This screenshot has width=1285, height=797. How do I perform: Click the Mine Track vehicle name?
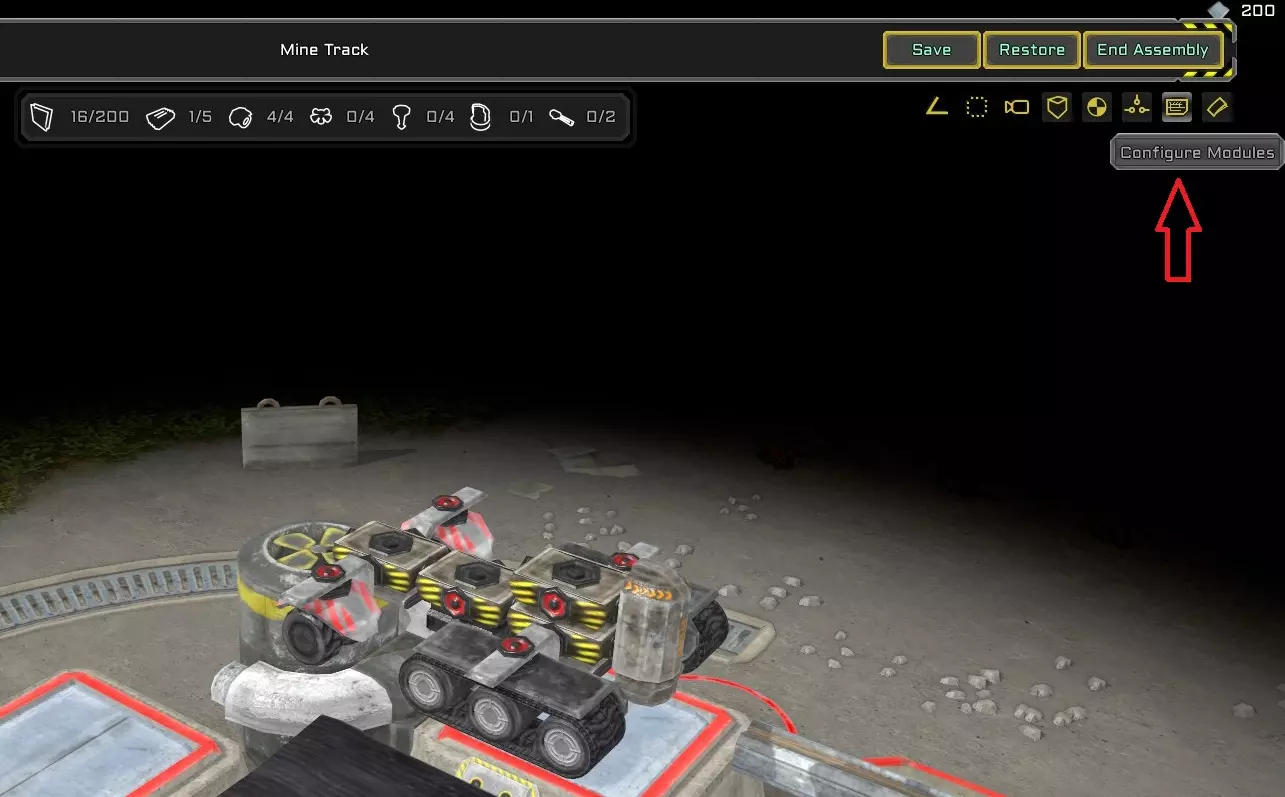(x=324, y=50)
